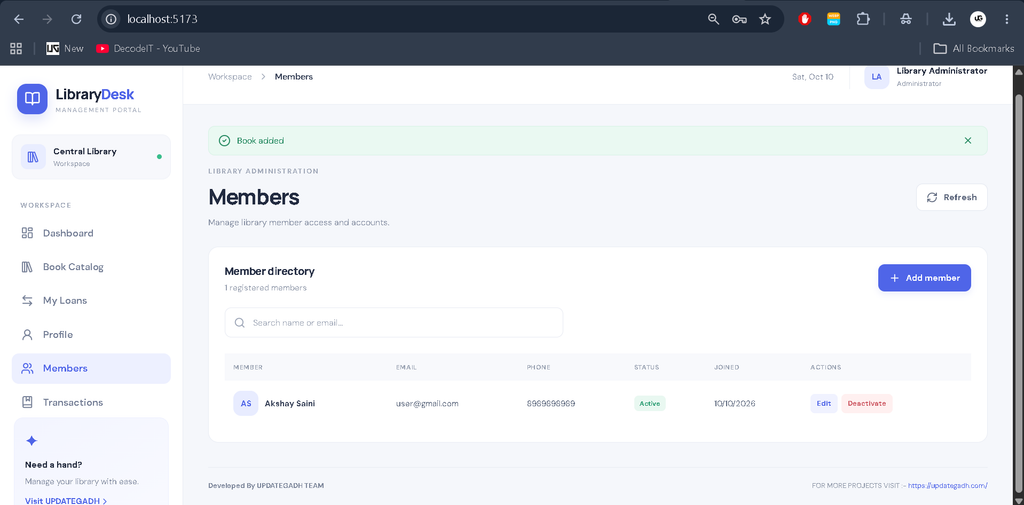Click the Member column header

coord(248,367)
